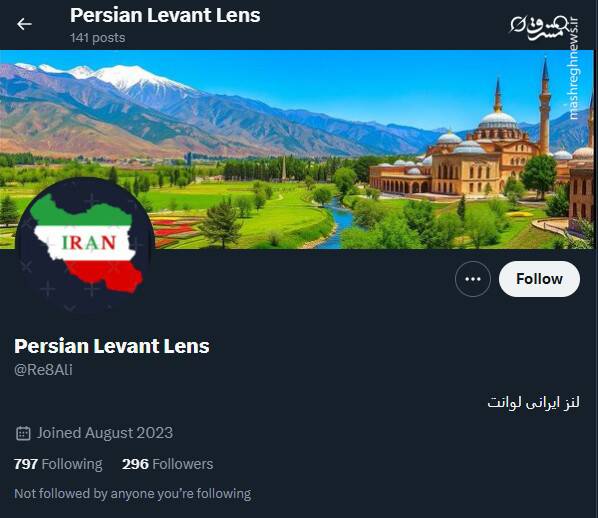Viewport: 598px width, 518px height.
Task: View the 797 Following list
Action: pyautogui.click(x=58, y=464)
